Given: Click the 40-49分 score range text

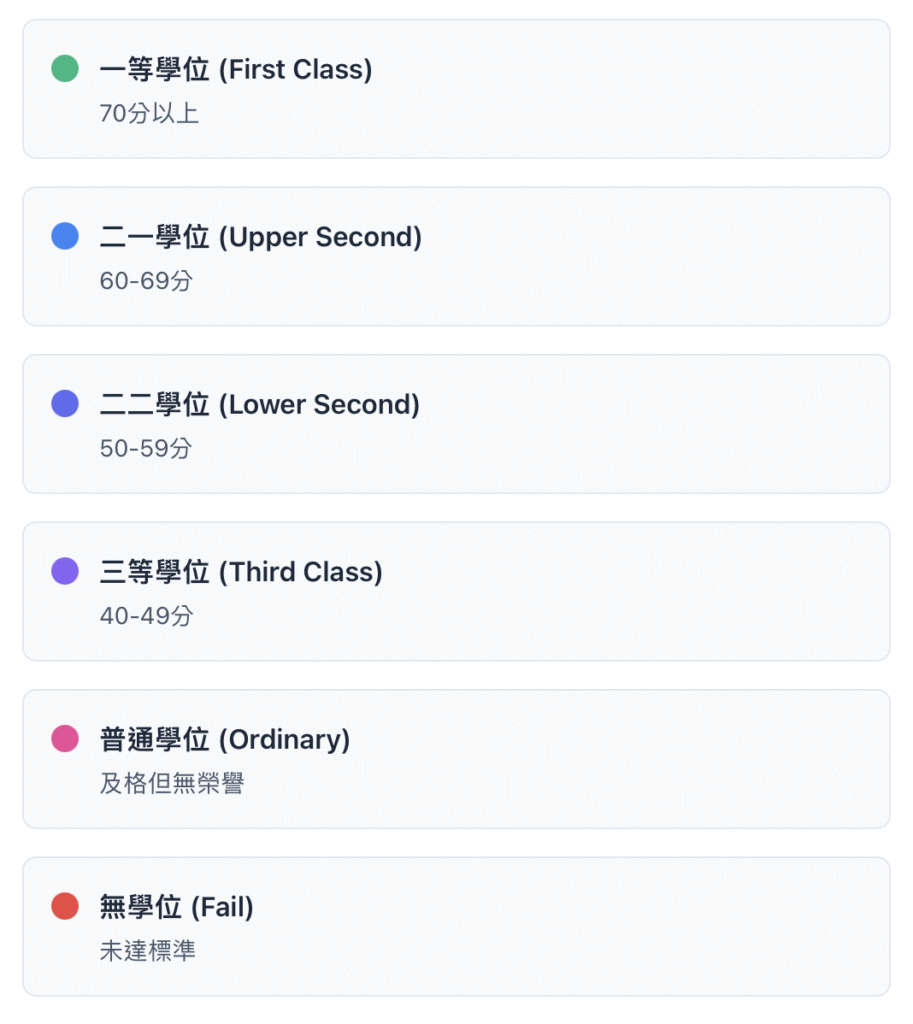Looking at the screenshot, I should click(x=146, y=617).
